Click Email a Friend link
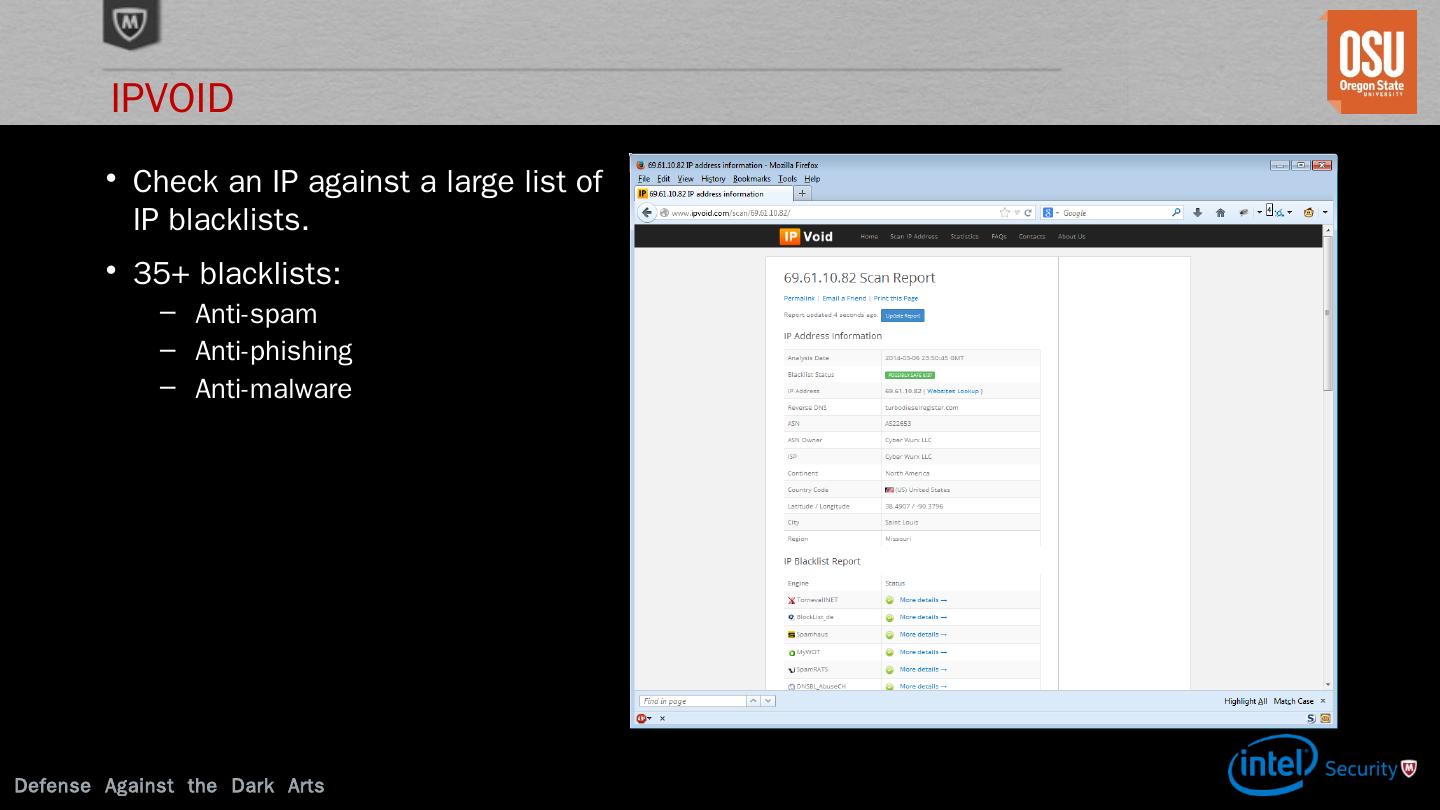The height and width of the screenshot is (810, 1440). [844, 298]
